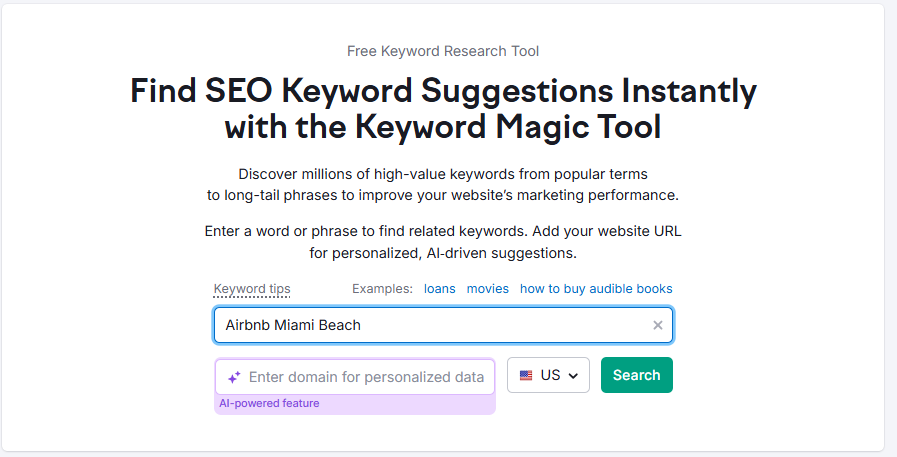
Task: Click the 'Enter a word or phrase' instruction text
Action: point(443,232)
